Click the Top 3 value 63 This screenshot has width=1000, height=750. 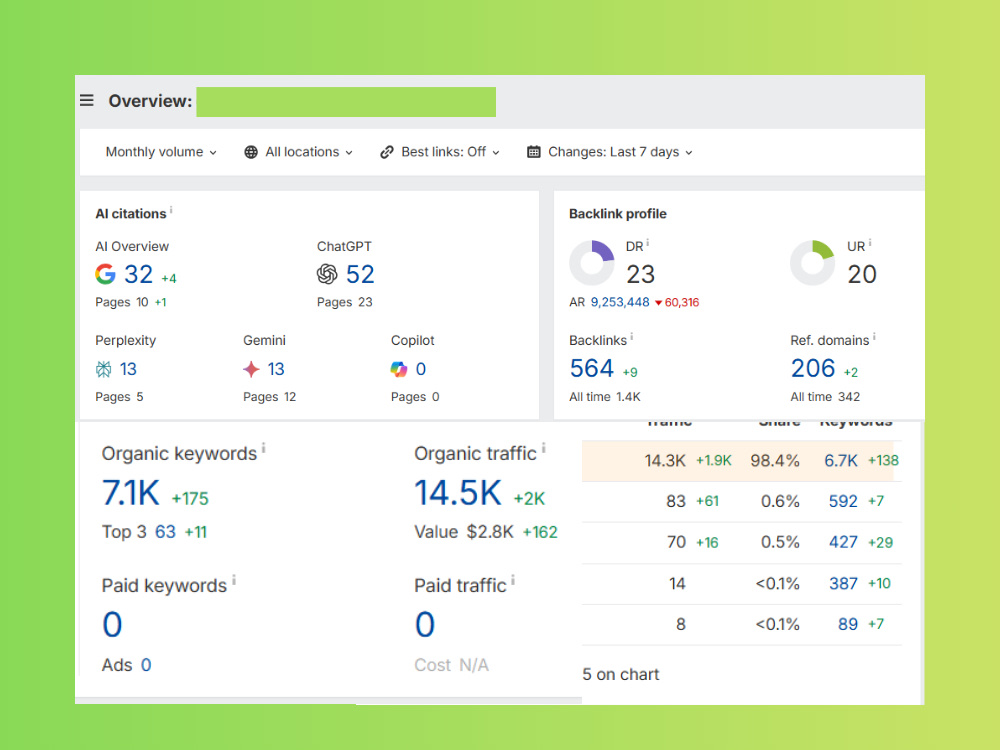click(x=165, y=532)
